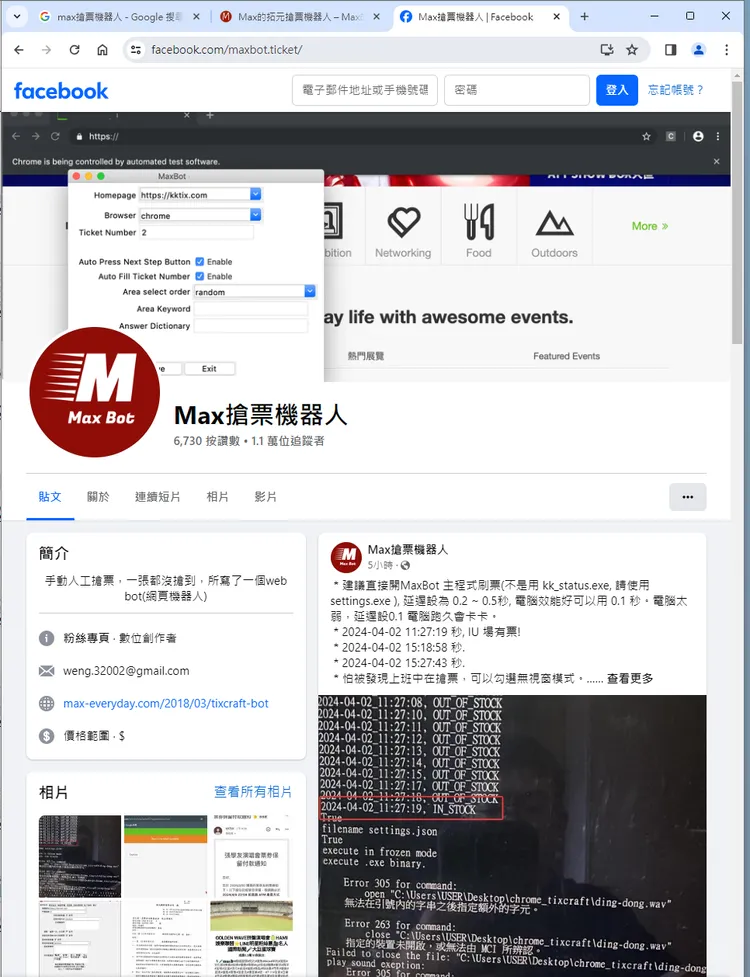This screenshot has width=750, height=977.
Task: Open the page more options ellipsis button
Action: (688, 497)
